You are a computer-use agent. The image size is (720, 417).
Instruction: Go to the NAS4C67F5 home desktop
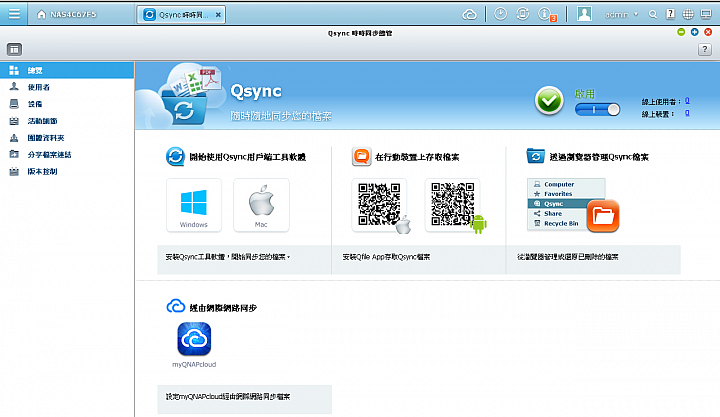coord(67,15)
